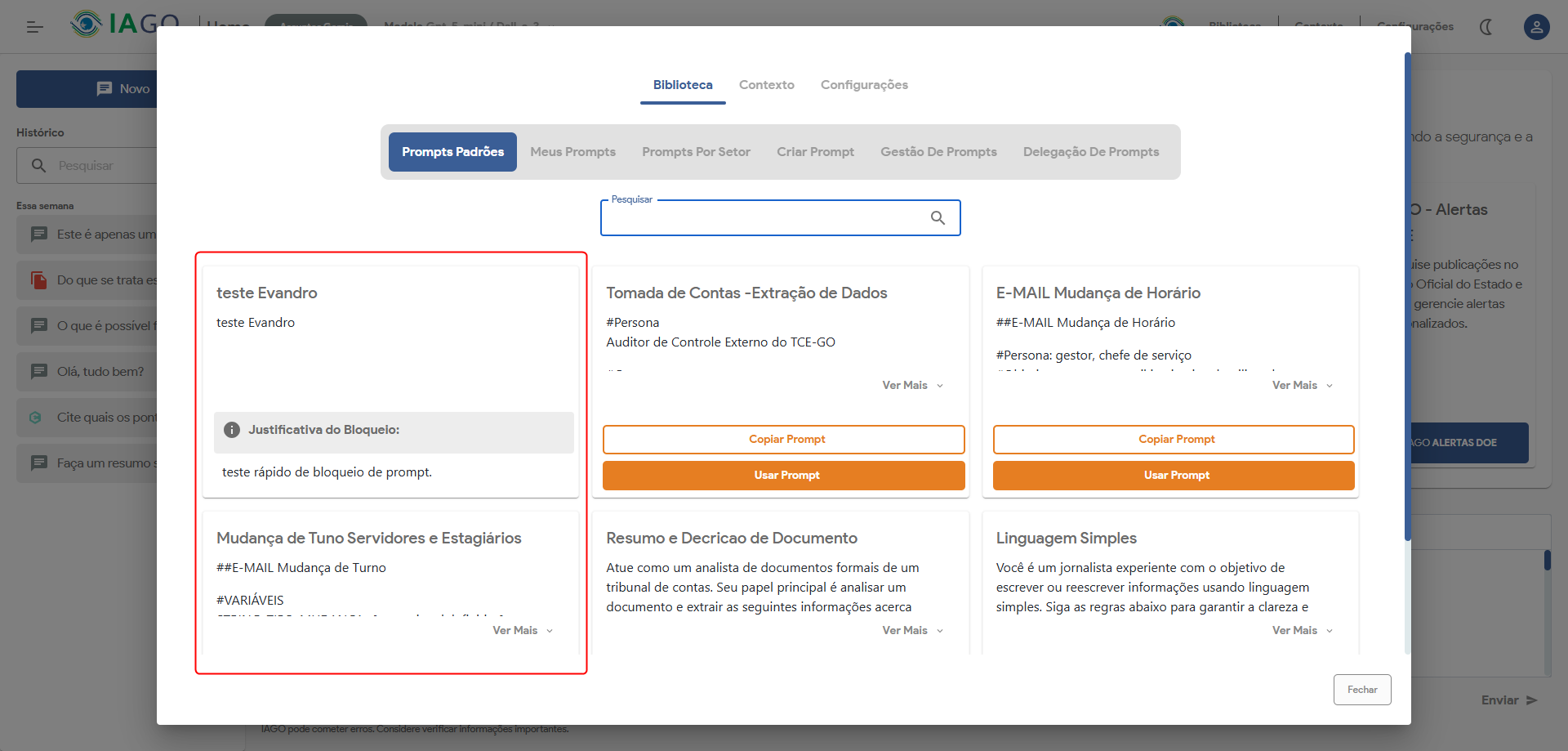Click the send arrow icon next to Enviar
The width and height of the screenshot is (1568, 751).
tap(1531, 700)
